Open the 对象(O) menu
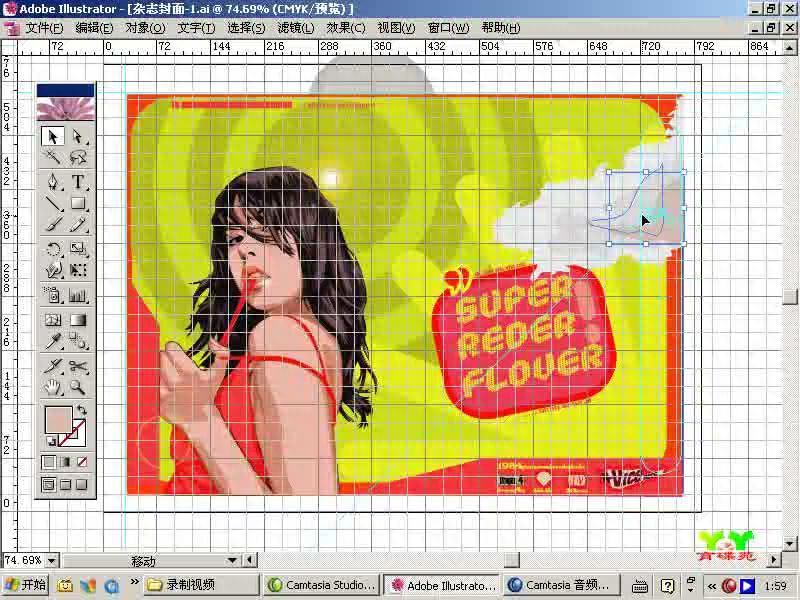This screenshot has width=800, height=600. (145, 28)
